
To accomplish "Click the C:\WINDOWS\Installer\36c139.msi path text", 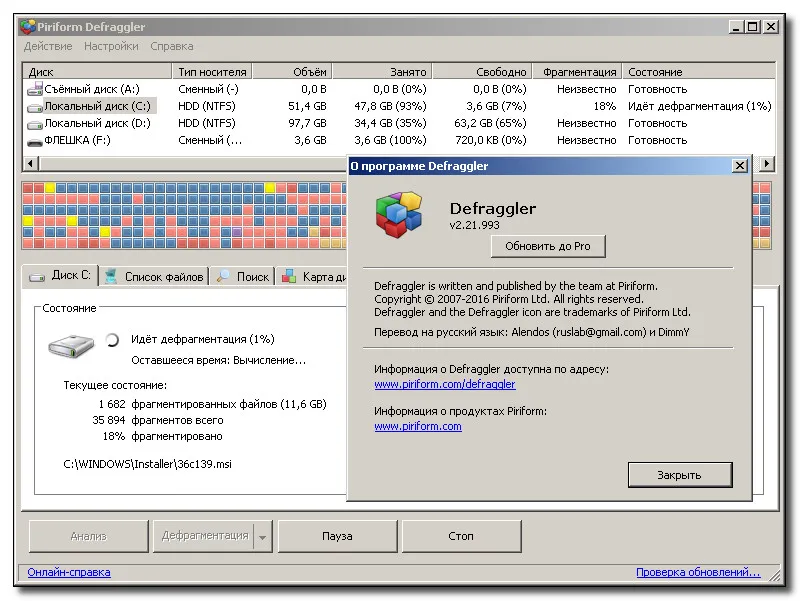I will tap(147, 464).
